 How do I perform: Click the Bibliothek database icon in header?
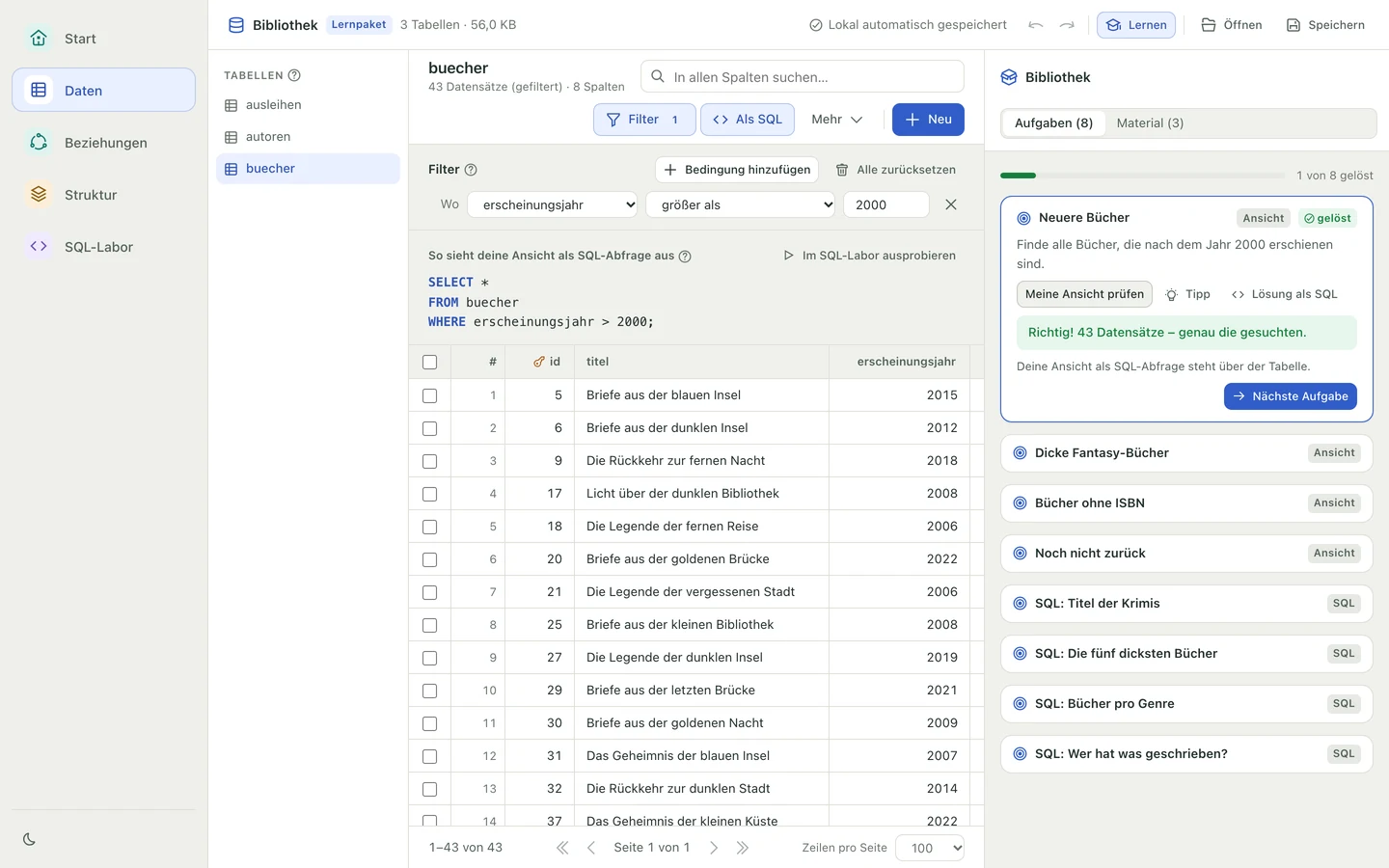(236, 25)
